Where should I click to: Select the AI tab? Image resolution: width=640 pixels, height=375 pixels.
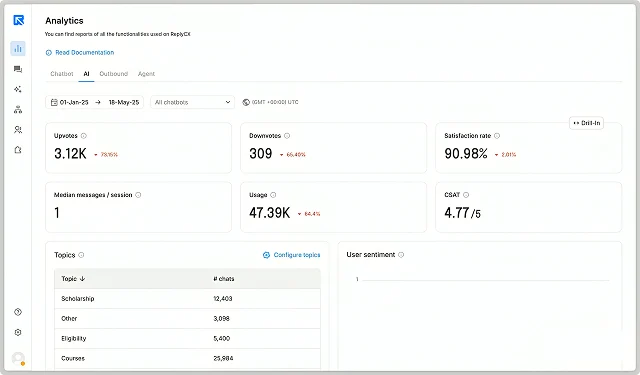click(x=87, y=74)
